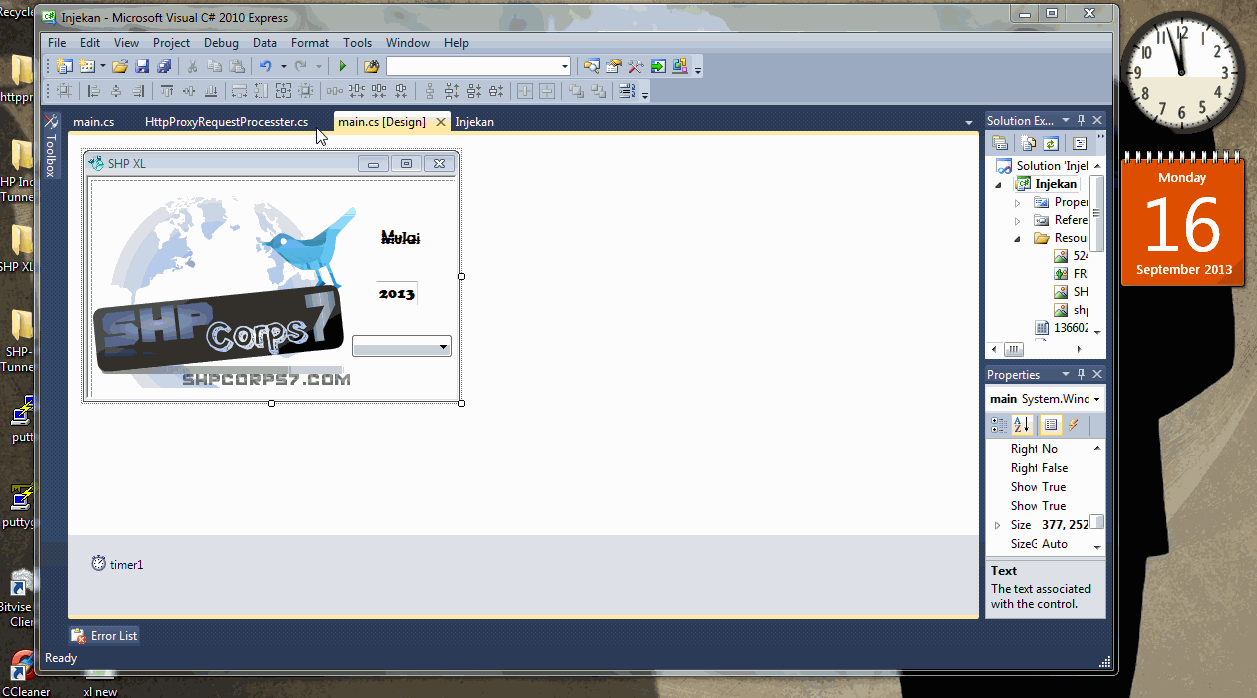Viewport: 1257px width, 698px height.
Task: Open Properties Window toolbar icon
Action: tap(614, 66)
